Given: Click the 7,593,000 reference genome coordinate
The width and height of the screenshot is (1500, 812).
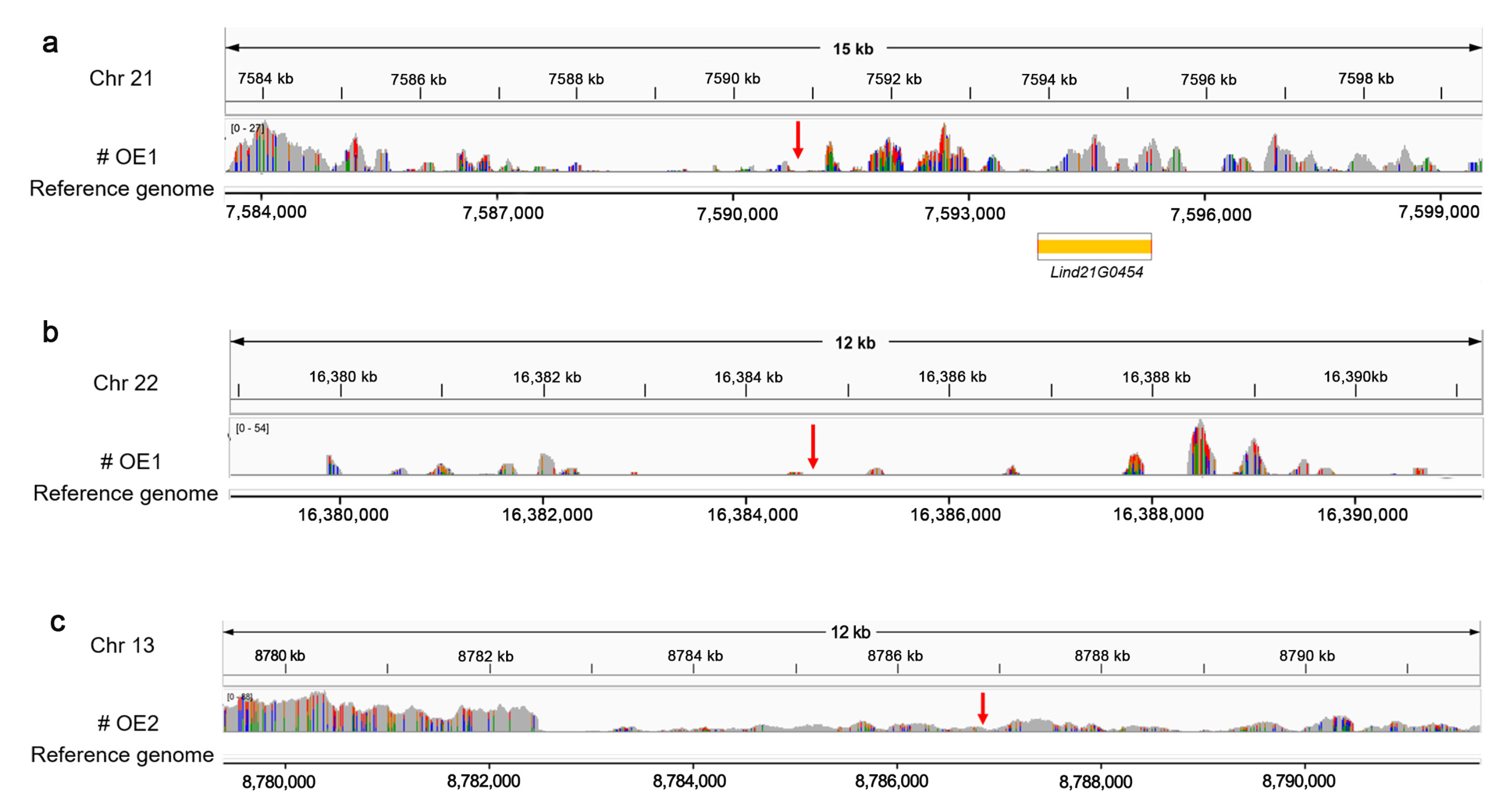Looking at the screenshot, I should [965, 214].
